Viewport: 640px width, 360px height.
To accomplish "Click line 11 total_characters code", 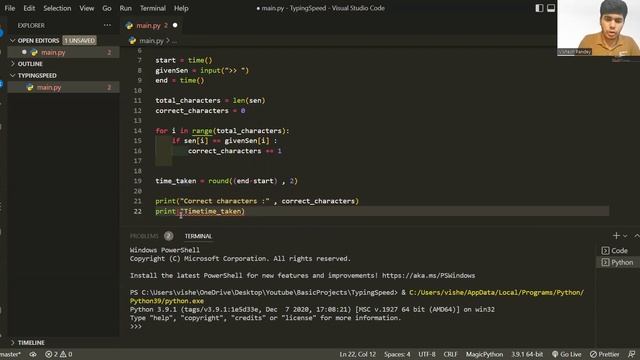I will [210, 100].
